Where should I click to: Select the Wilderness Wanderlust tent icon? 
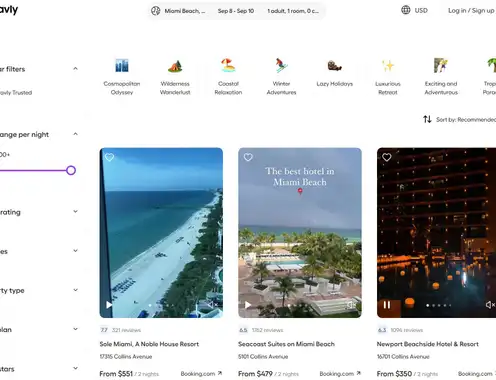tap(175, 66)
